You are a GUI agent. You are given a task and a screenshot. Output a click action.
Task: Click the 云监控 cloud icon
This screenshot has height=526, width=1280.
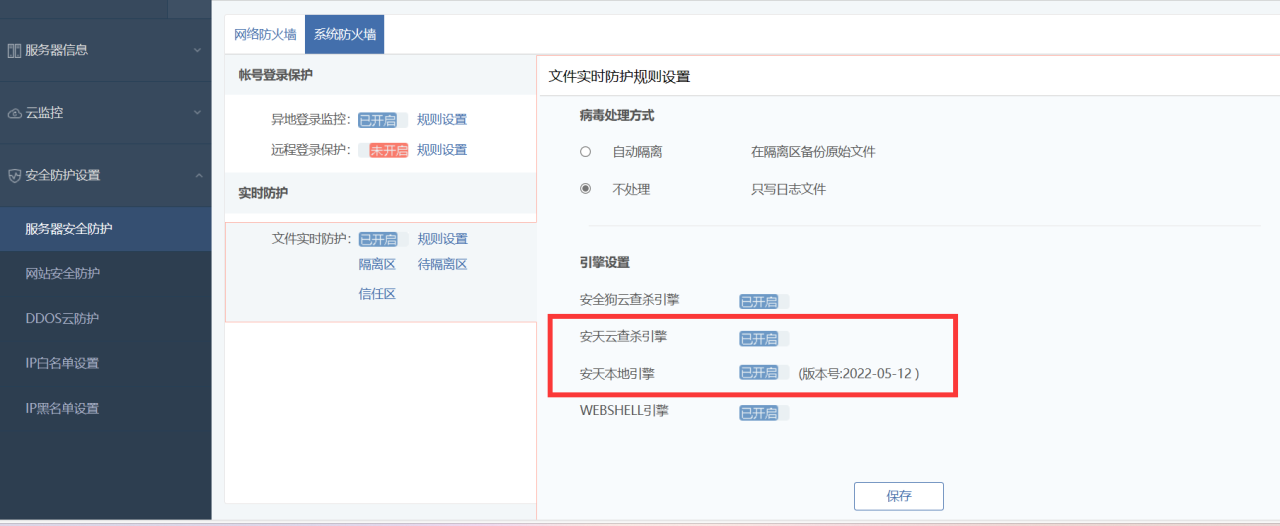14,113
